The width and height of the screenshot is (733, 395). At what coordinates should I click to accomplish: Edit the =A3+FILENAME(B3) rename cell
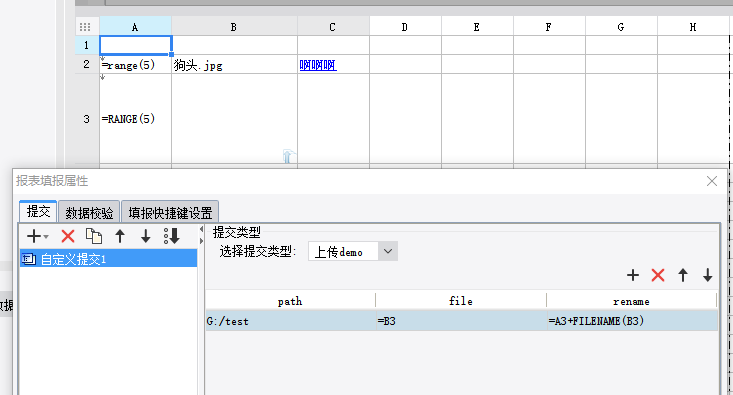[632, 321]
